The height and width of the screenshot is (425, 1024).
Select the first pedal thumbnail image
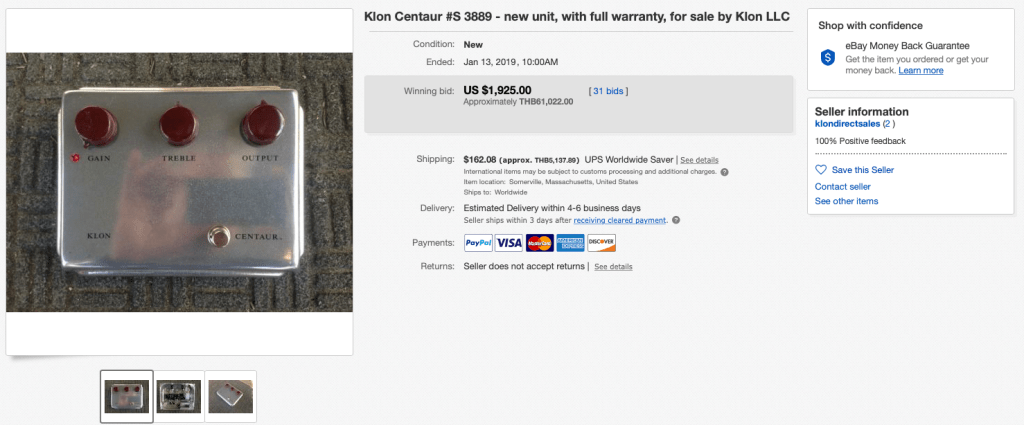point(127,397)
